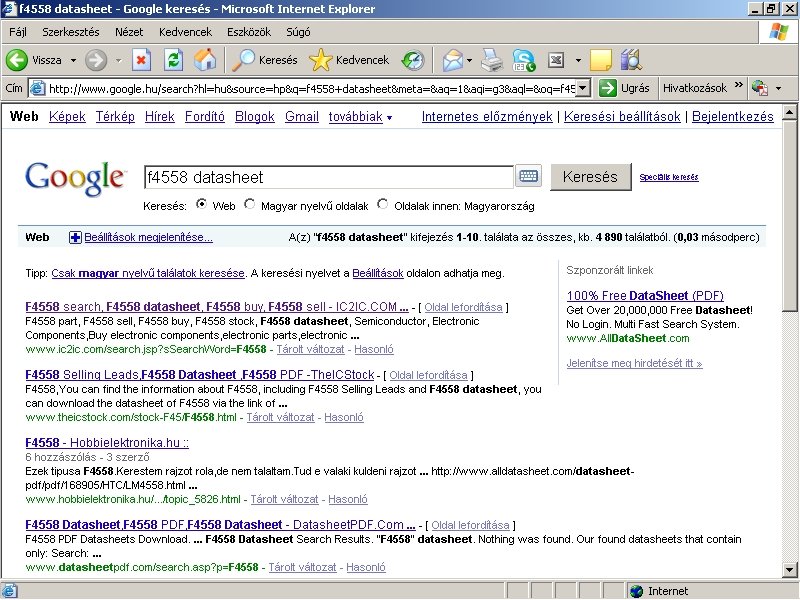The image size is (800, 600).
Task: Select Oldalak innen: Magyarország radio button
Action: (382, 204)
